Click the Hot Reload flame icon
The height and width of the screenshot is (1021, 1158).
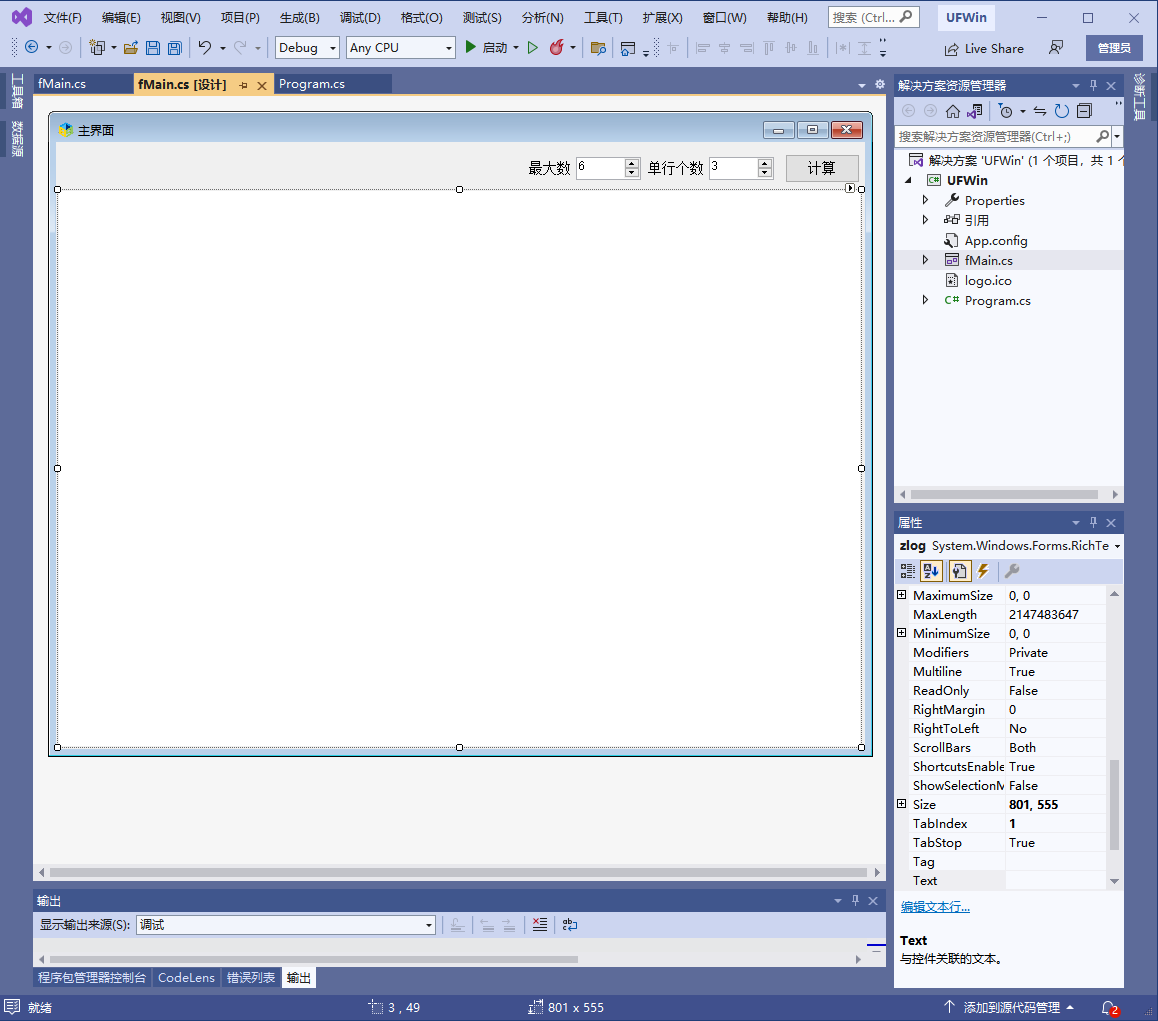(556, 47)
